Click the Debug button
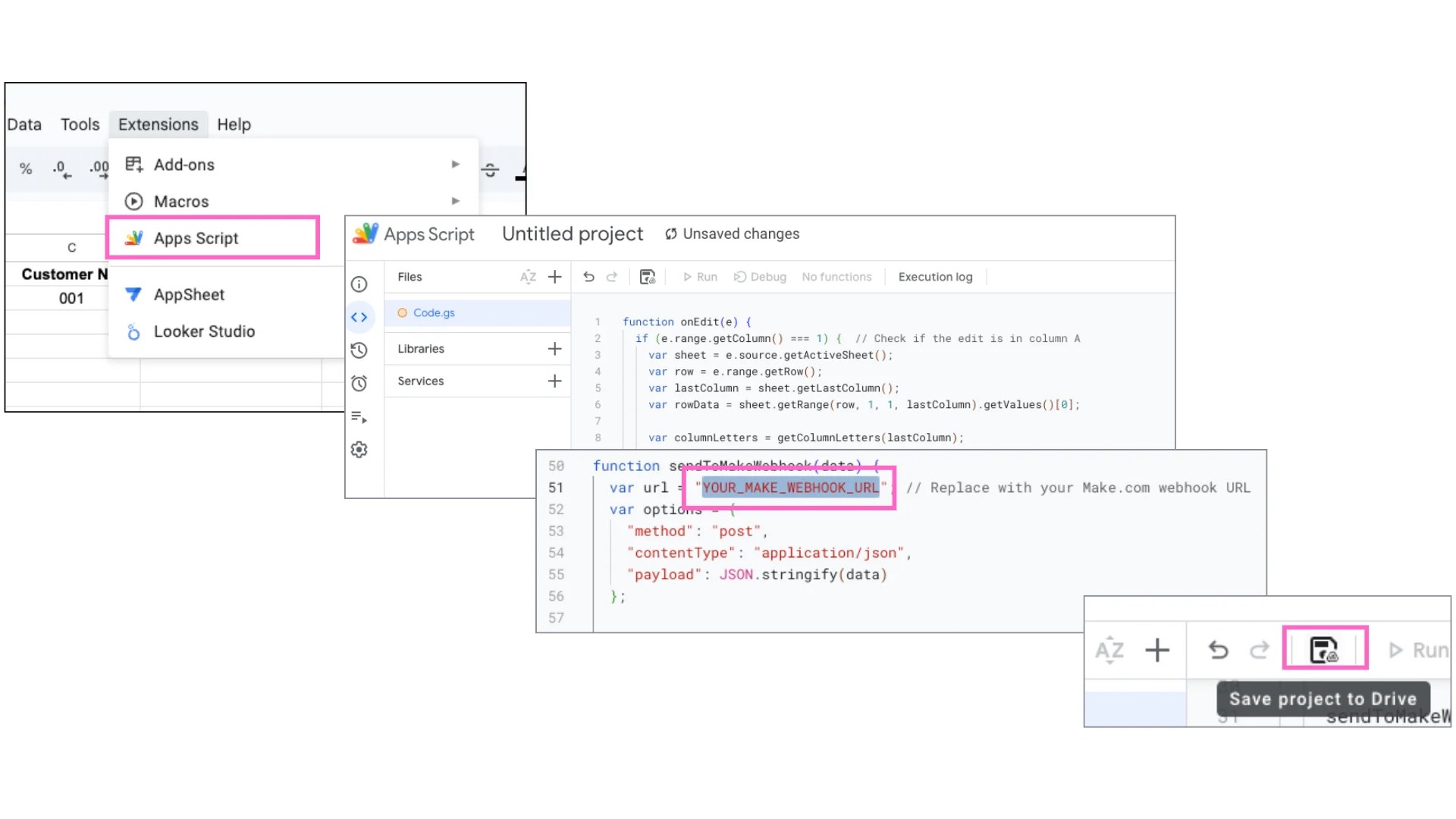1456x819 pixels. coord(761,277)
